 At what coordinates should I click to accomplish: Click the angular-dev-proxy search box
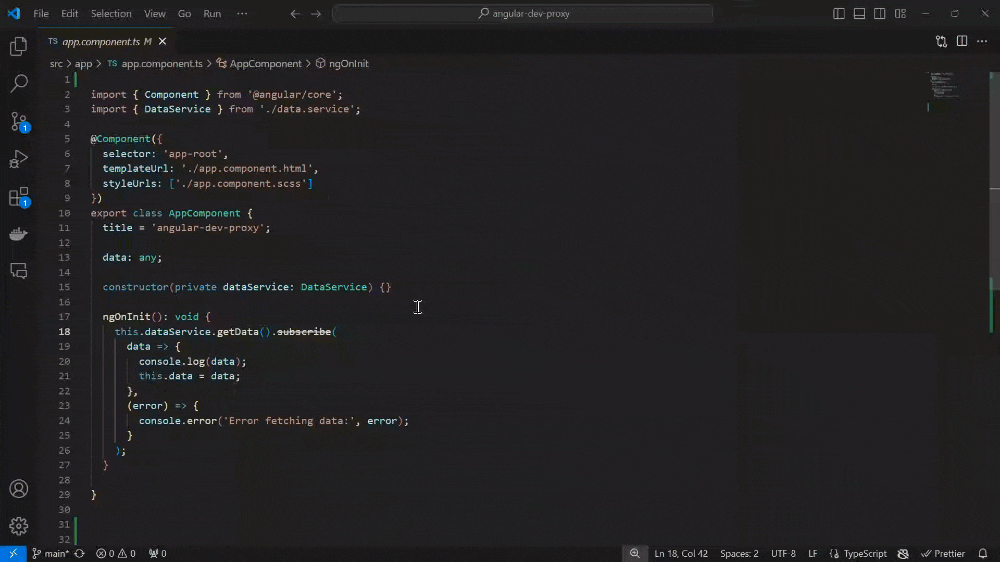522,14
